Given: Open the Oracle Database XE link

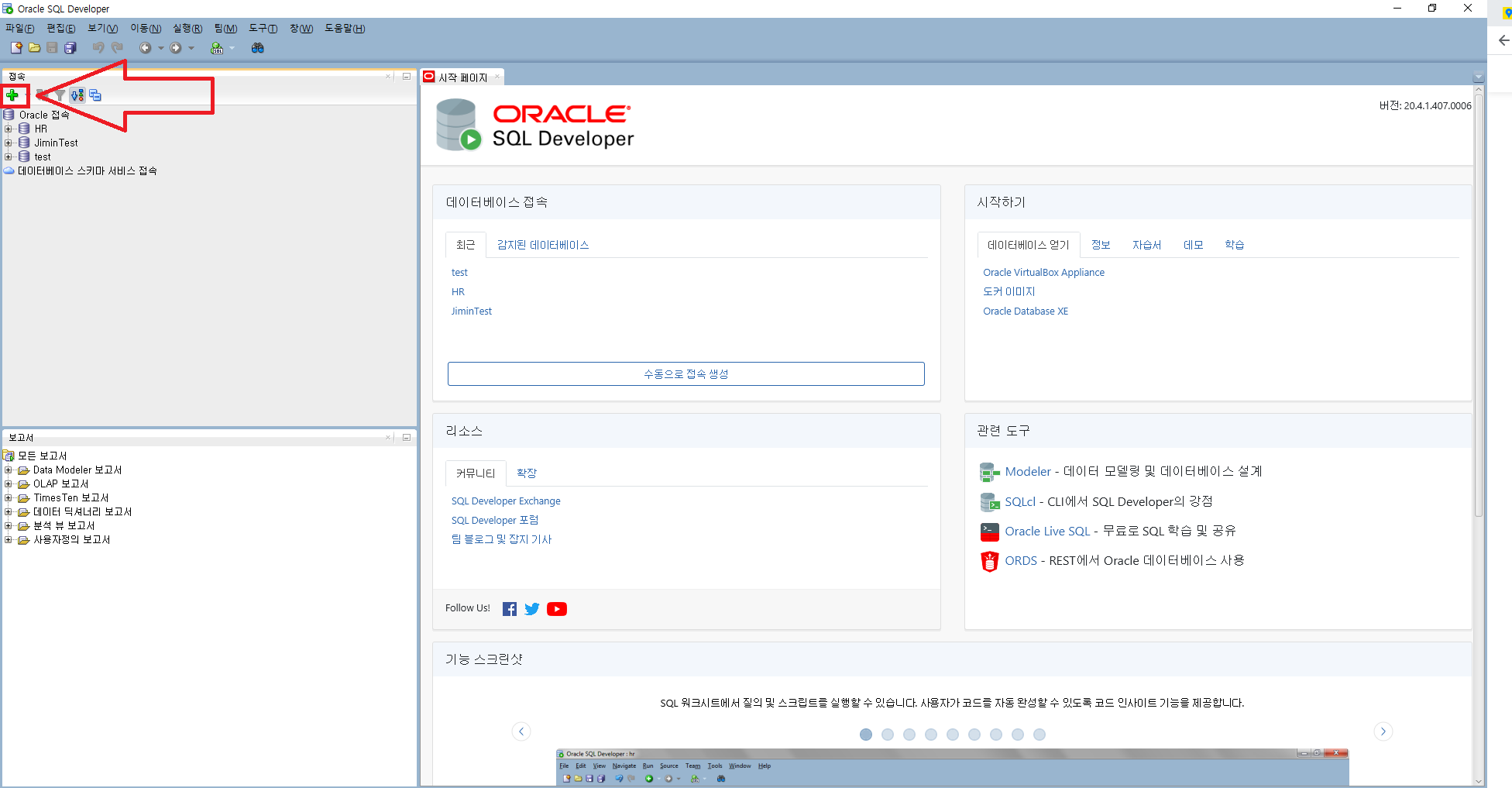Looking at the screenshot, I should tap(1026, 311).
